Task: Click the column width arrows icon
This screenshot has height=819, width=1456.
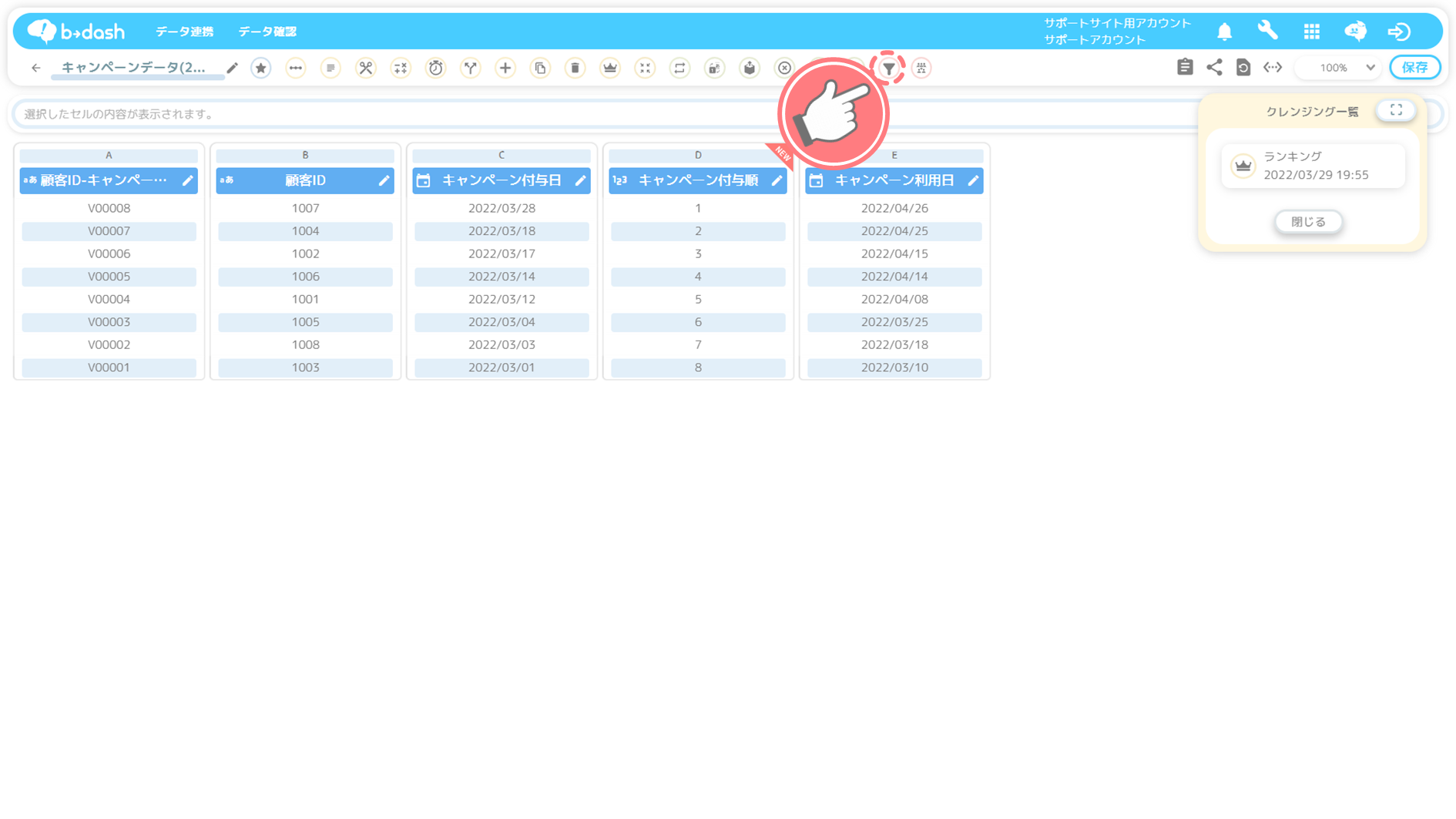Action: [x=296, y=68]
